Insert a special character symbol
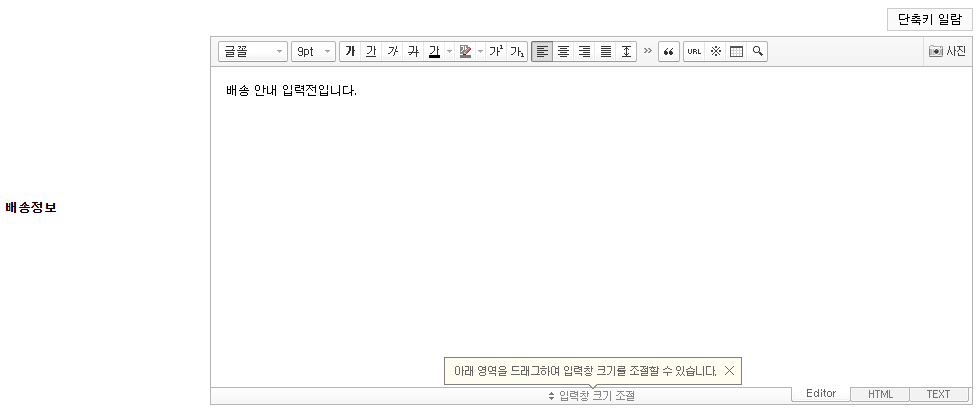This screenshot has width=980, height=417. (x=715, y=51)
